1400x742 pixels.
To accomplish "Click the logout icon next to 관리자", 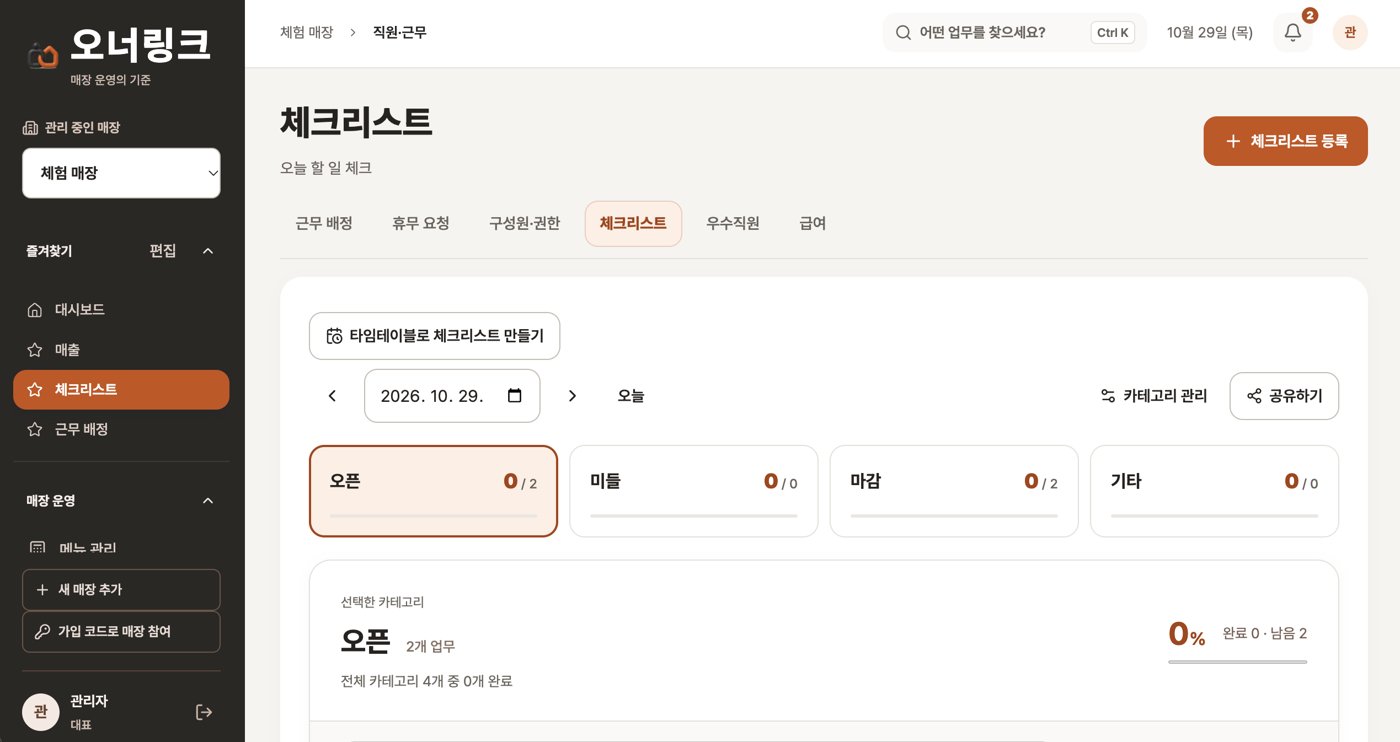I will pos(204,712).
